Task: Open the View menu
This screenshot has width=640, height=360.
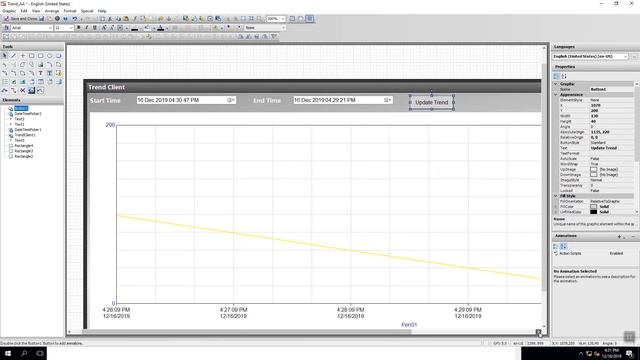Action: (x=36, y=11)
